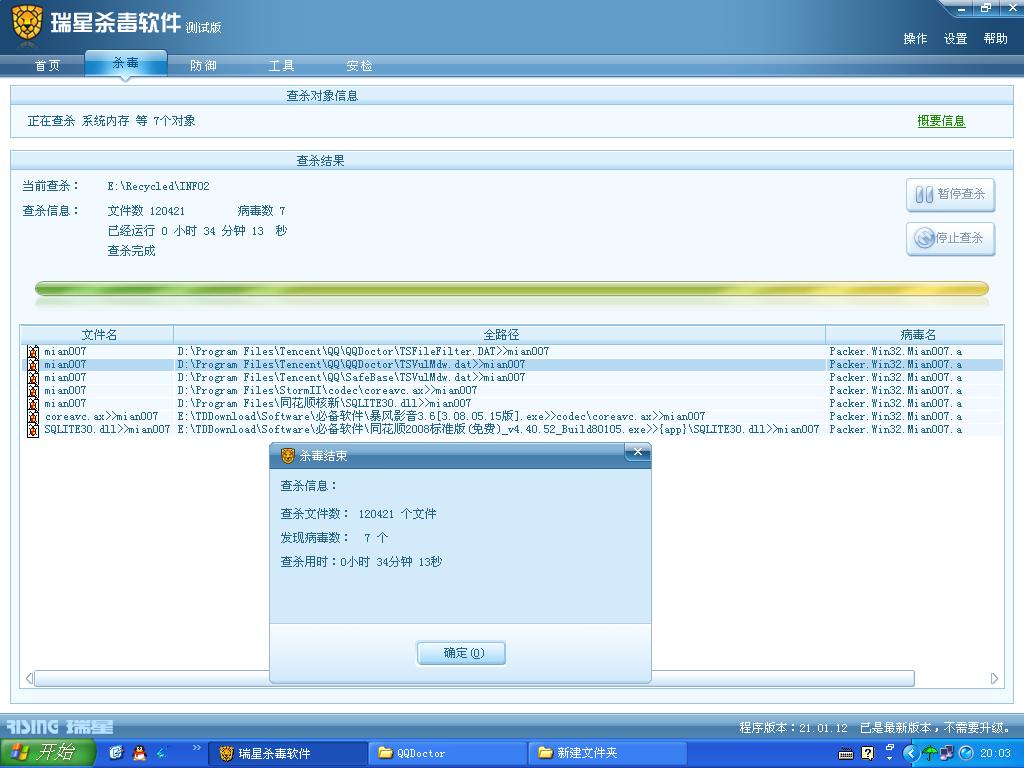This screenshot has width=1024, height=768.
Task: Click virus icon of QQDoctor\TSVulMdw.dat row
Action: click(33, 365)
